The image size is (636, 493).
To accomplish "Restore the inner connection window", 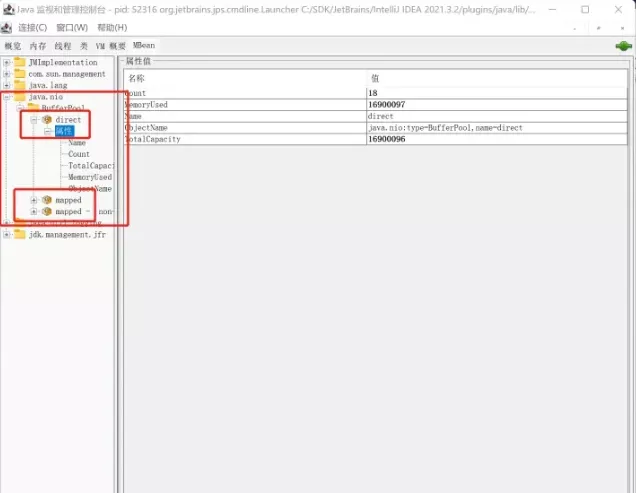I will [598, 28].
